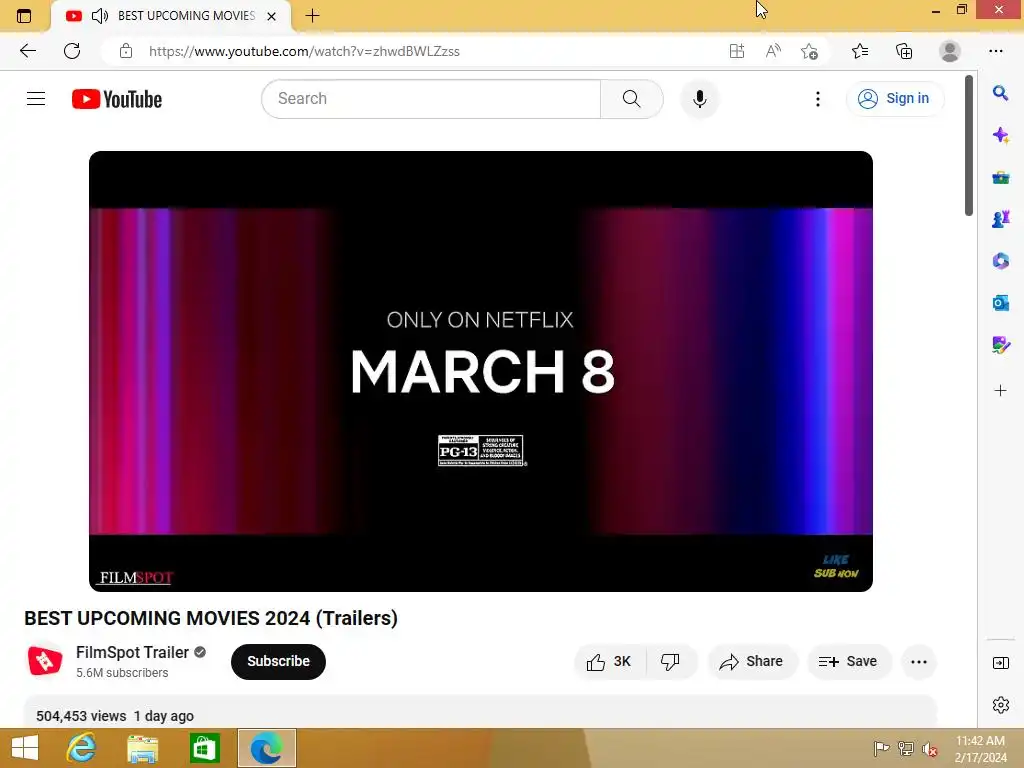Open sidebar Games chess icon

[x=1000, y=219]
